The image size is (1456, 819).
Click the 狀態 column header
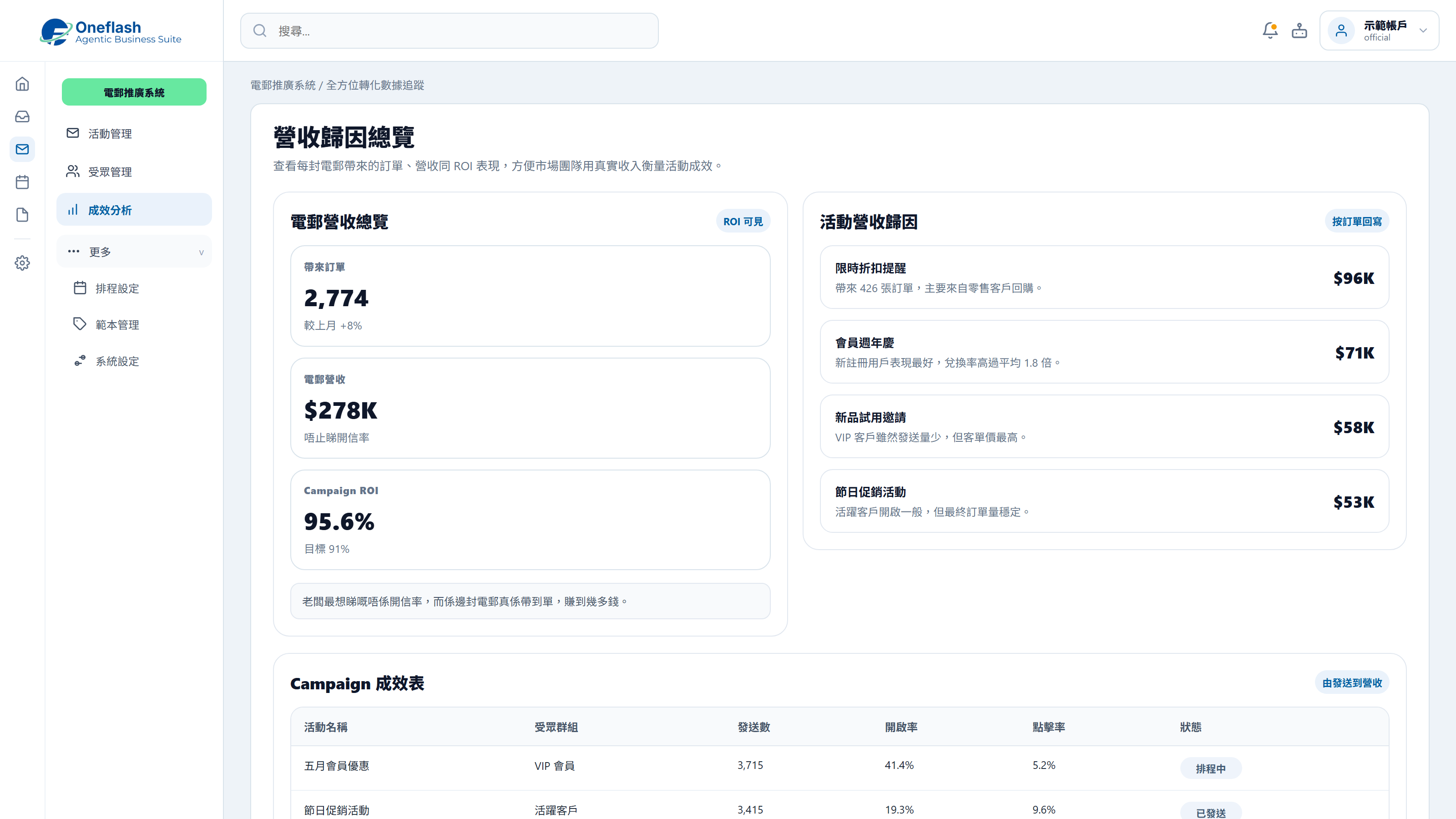click(1191, 727)
